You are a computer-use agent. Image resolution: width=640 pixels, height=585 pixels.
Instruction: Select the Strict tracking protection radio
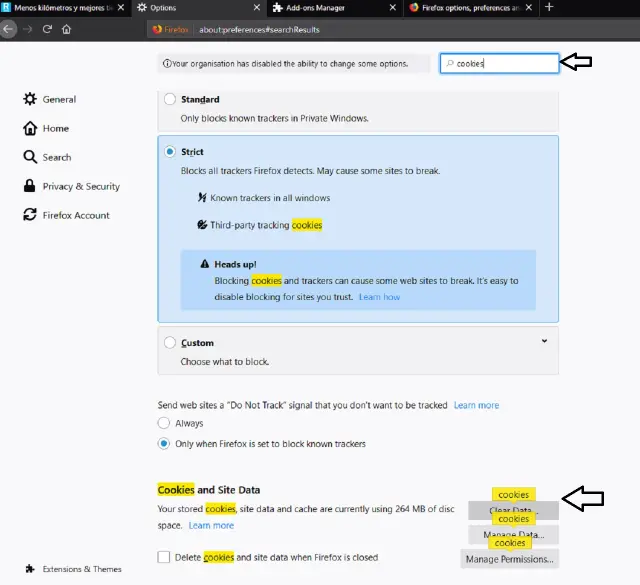coord(170,151)
